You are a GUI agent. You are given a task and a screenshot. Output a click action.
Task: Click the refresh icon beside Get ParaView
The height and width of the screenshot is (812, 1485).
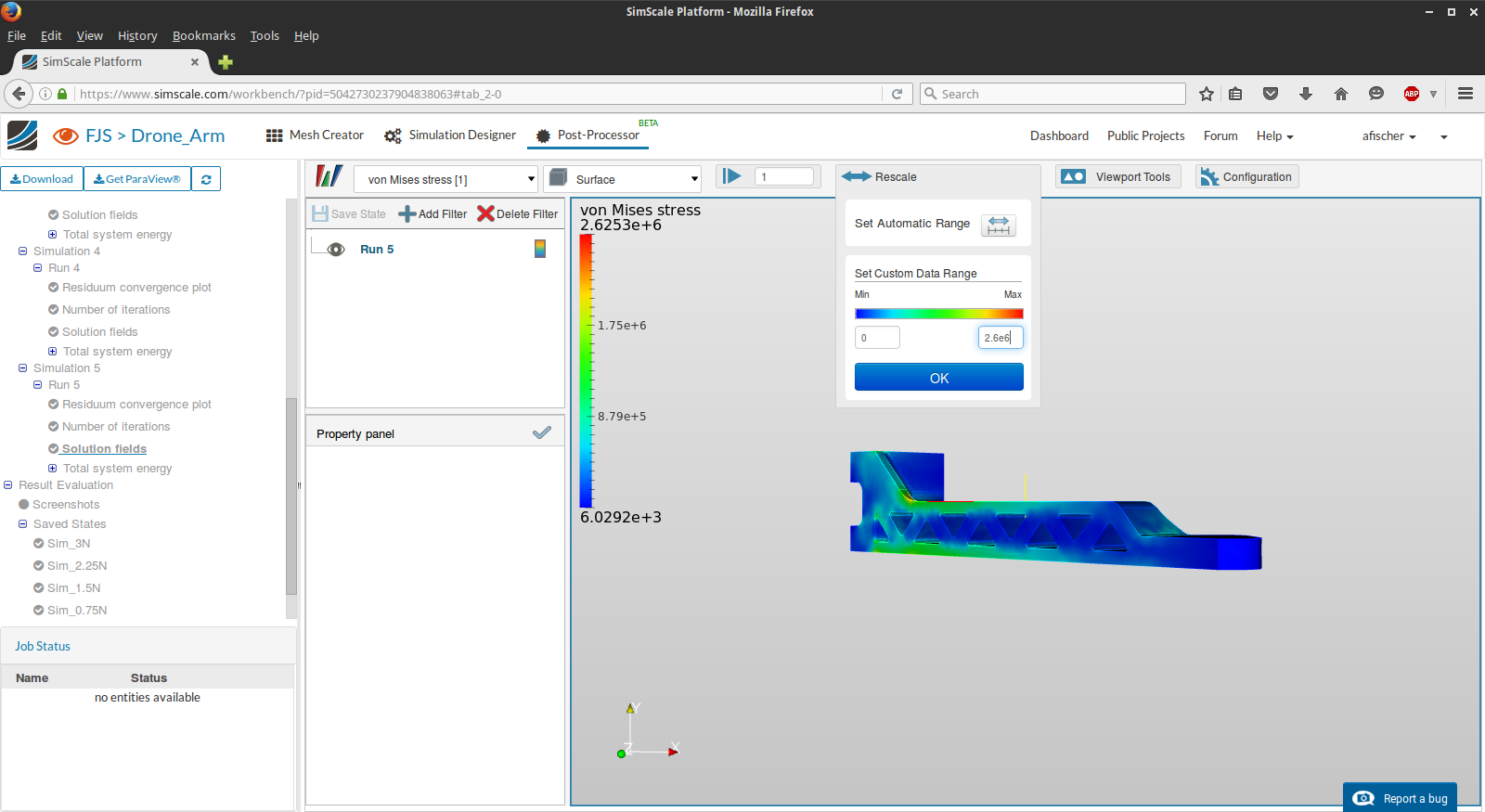tap(206, 179)
